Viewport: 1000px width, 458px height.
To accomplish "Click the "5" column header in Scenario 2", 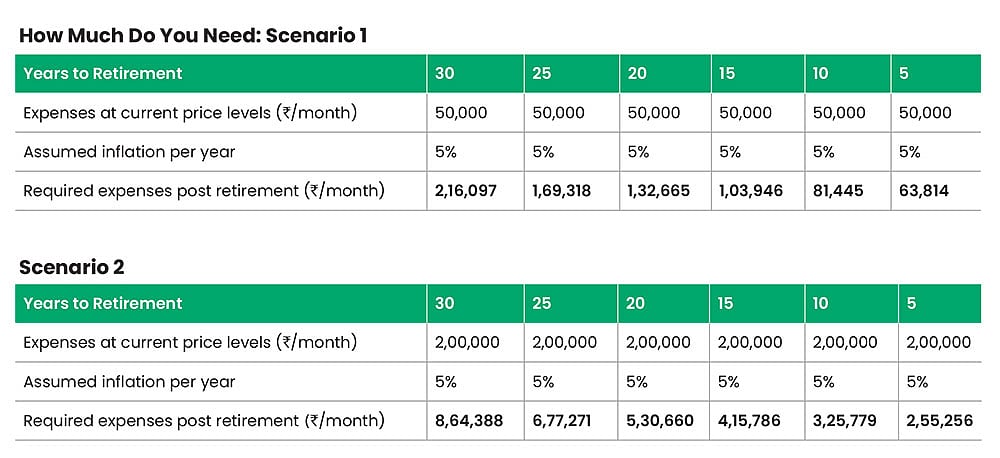I will 911,304.
